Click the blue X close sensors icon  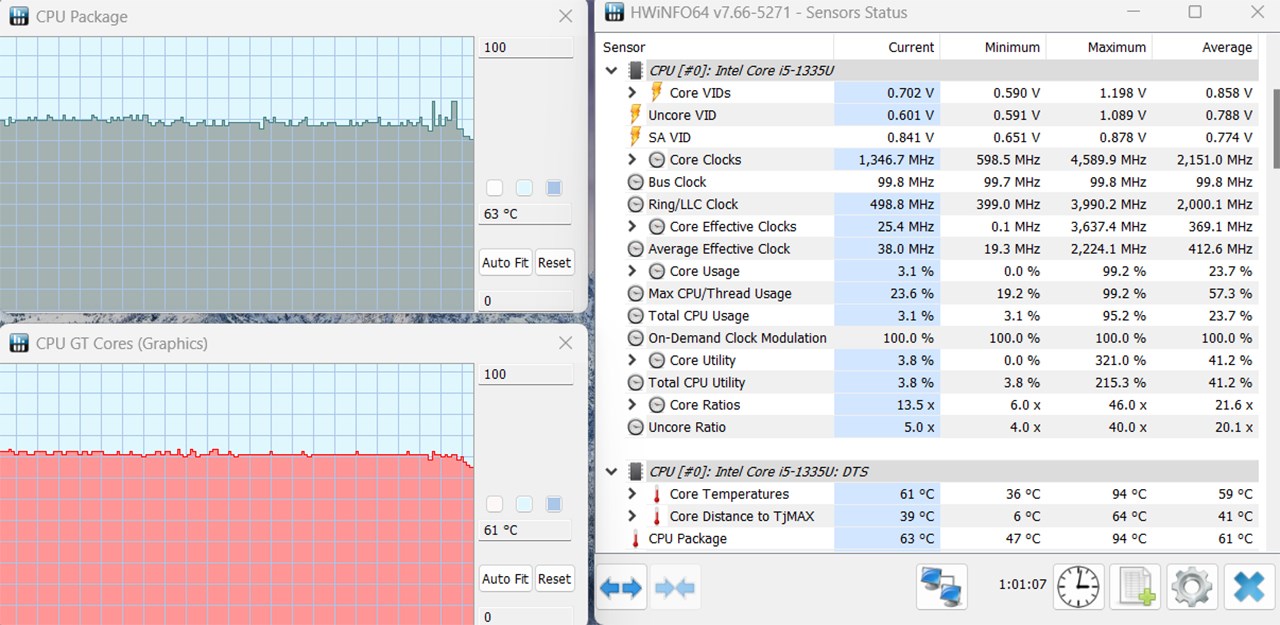[x=1248, y=586]
